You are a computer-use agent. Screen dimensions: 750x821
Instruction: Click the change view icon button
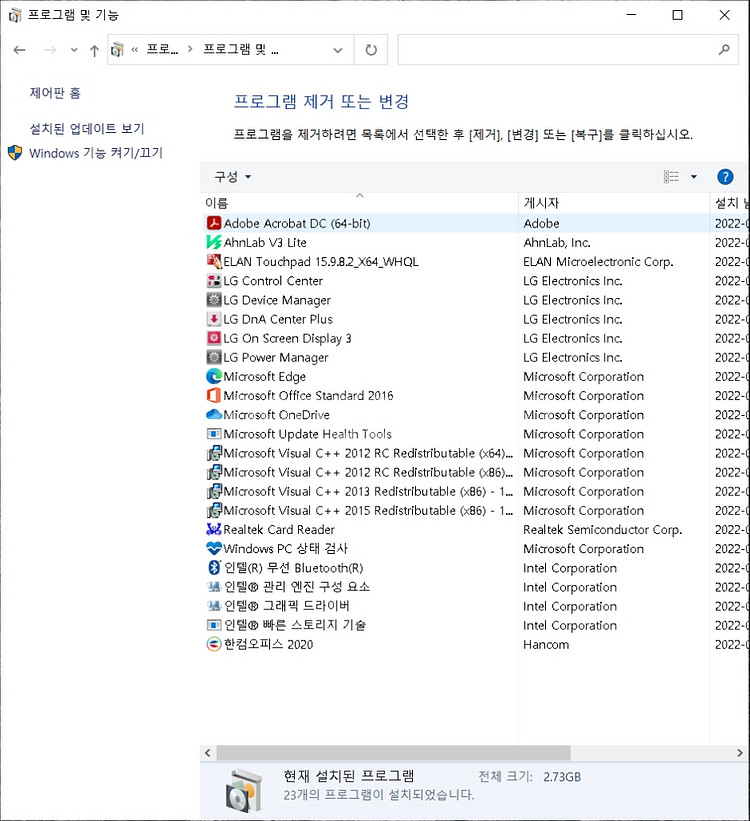click(671, 177)
